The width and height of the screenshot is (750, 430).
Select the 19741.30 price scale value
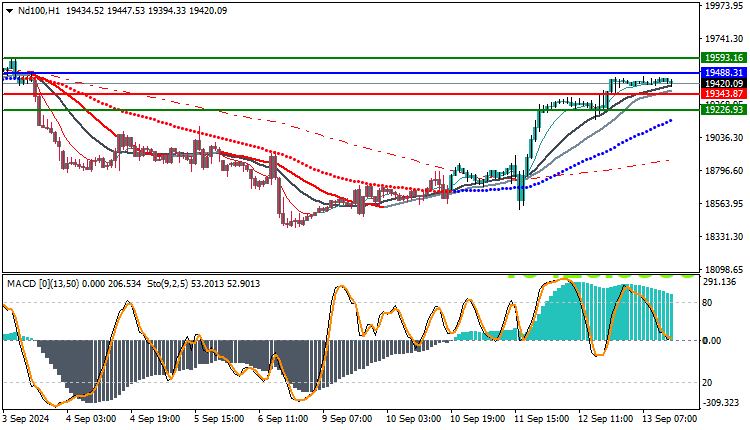pyautogui.click(x=724, y=39)
